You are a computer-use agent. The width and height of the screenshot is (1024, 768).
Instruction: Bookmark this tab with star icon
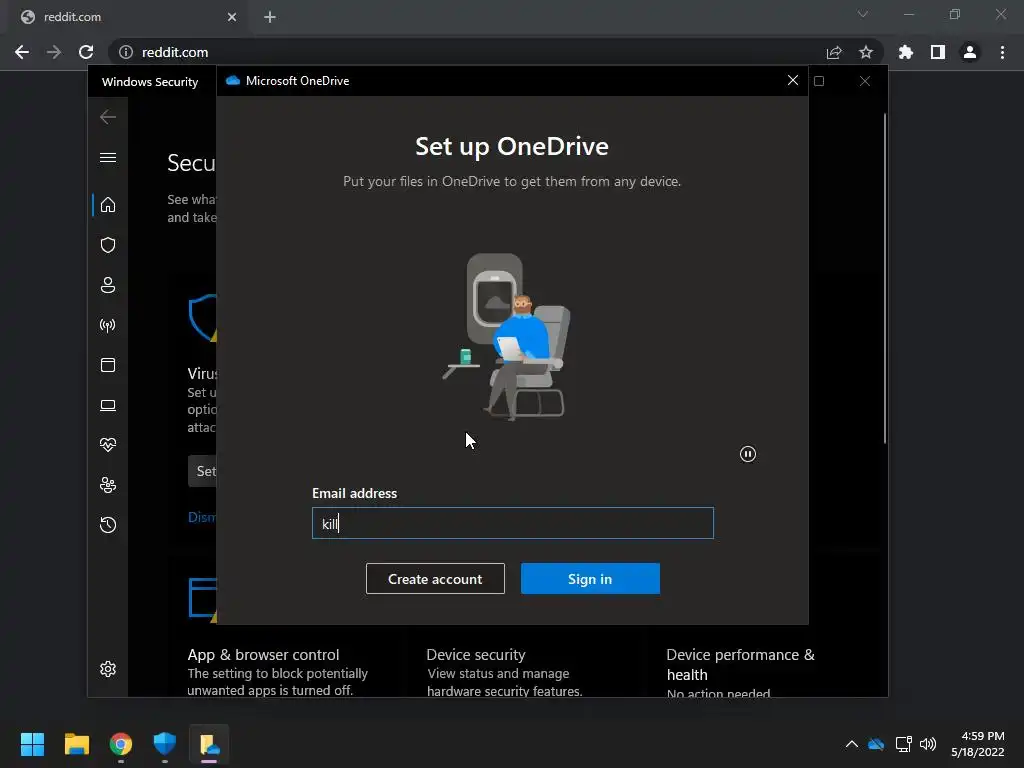point(866,52)
